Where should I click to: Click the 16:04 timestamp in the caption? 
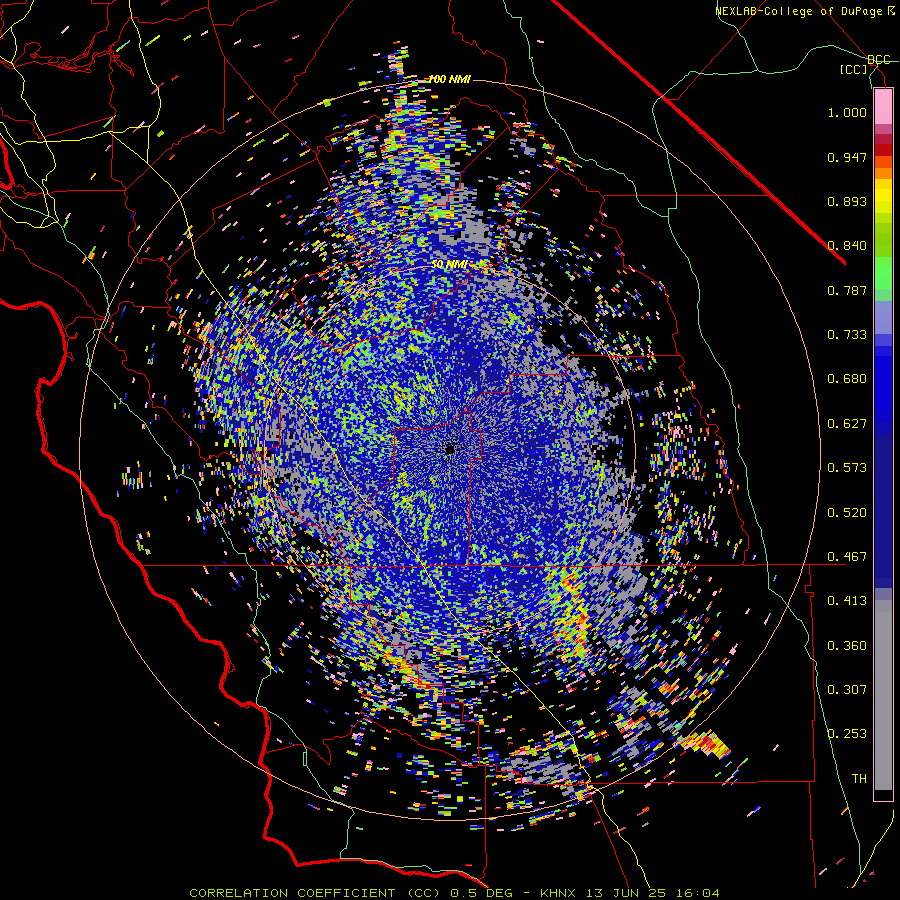pyautogui.click(x=696, y=893)
